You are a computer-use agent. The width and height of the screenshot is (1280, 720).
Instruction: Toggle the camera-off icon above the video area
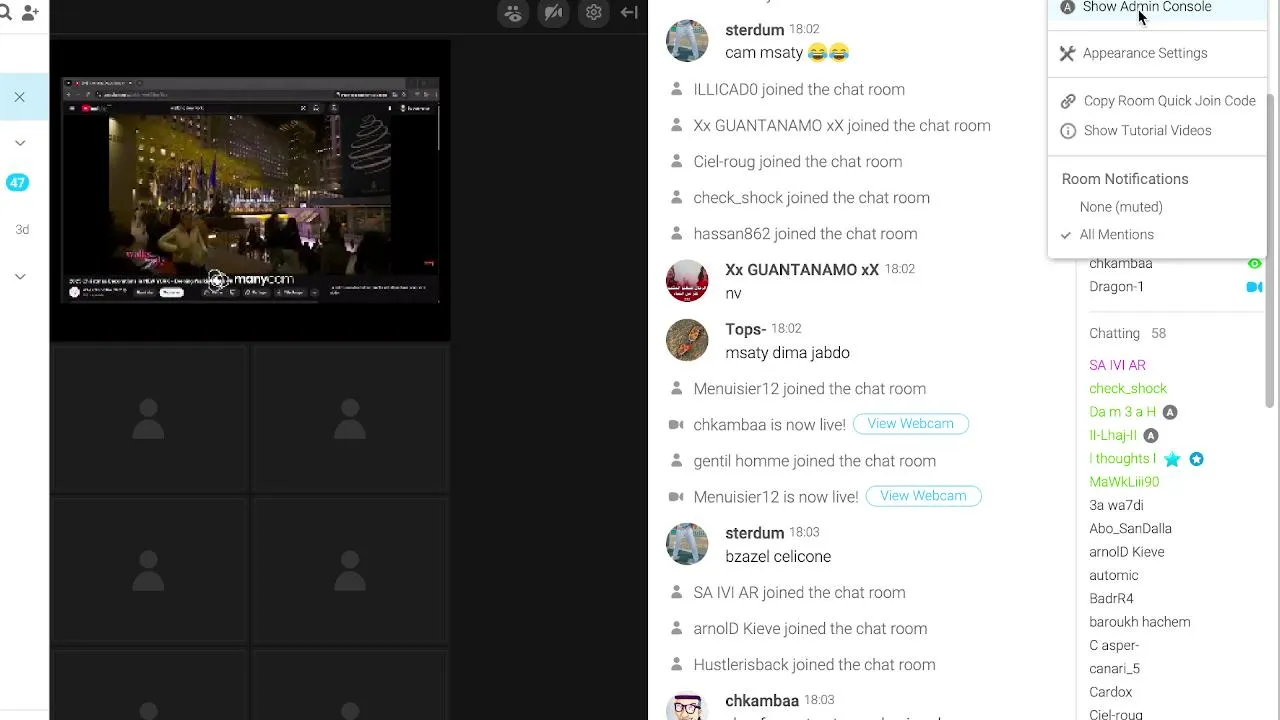[553, 13]
